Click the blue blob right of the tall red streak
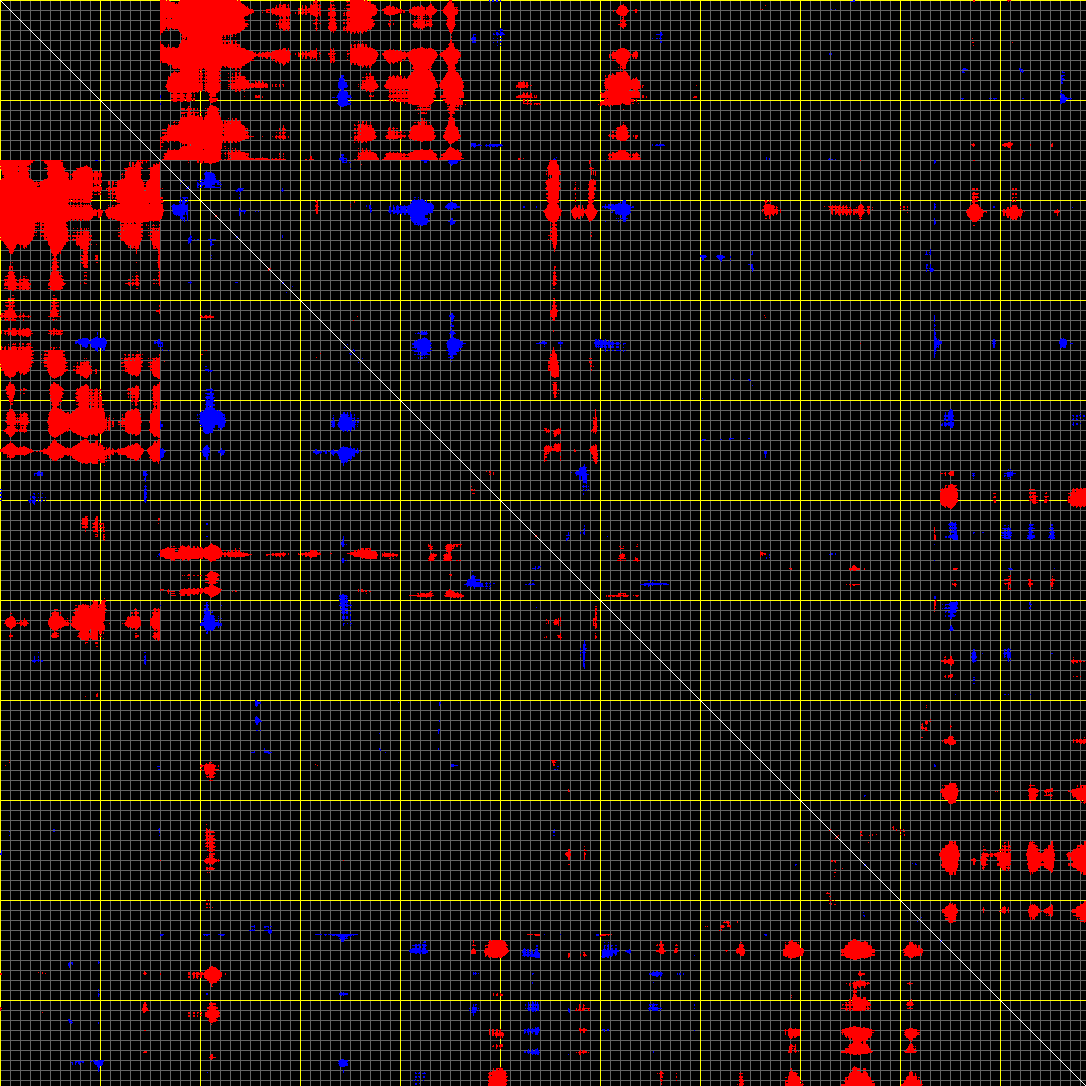This screenshot has width=1086, height=1086. [622, 210]
